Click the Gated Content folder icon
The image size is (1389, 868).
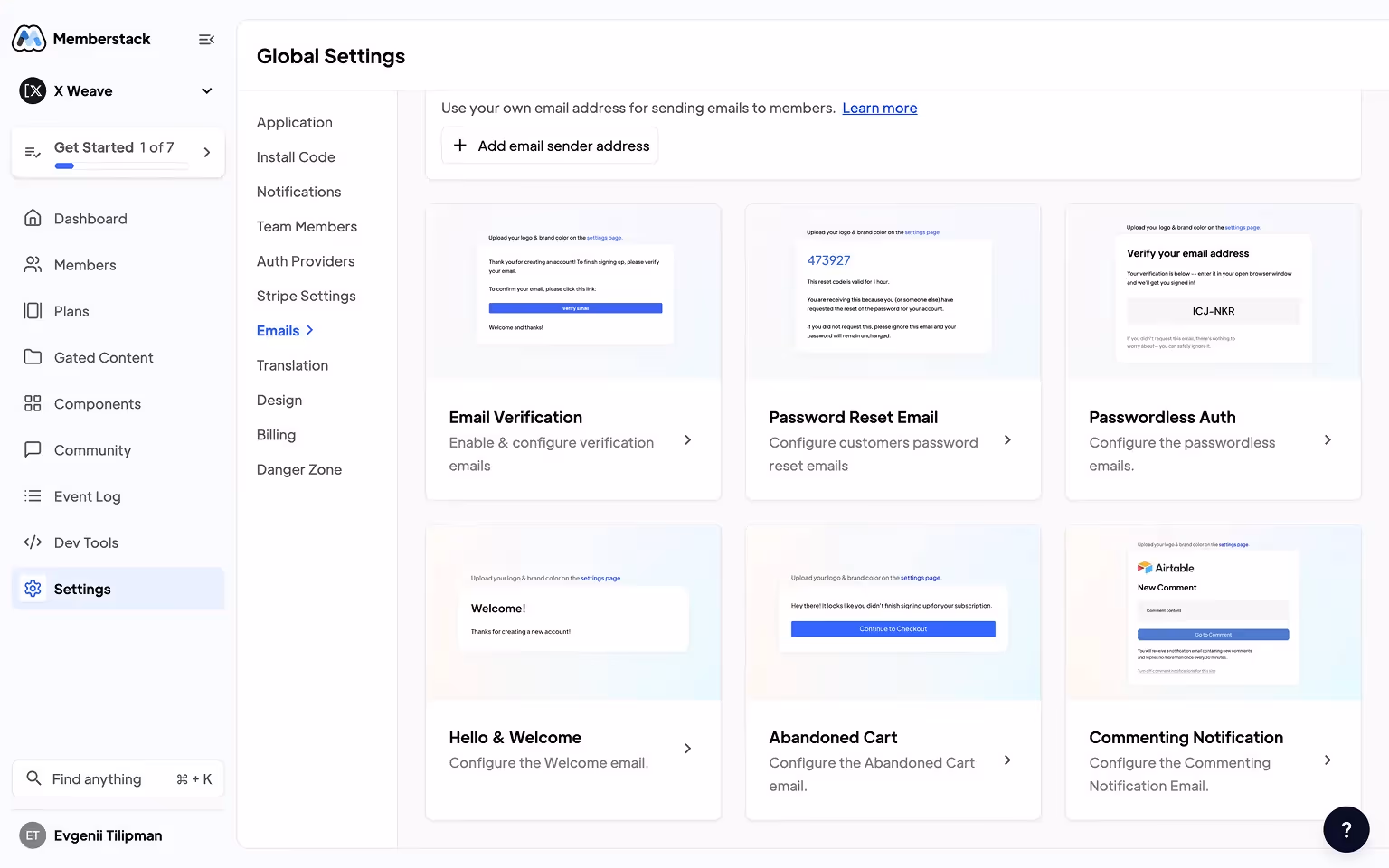(x=33, y=356)
